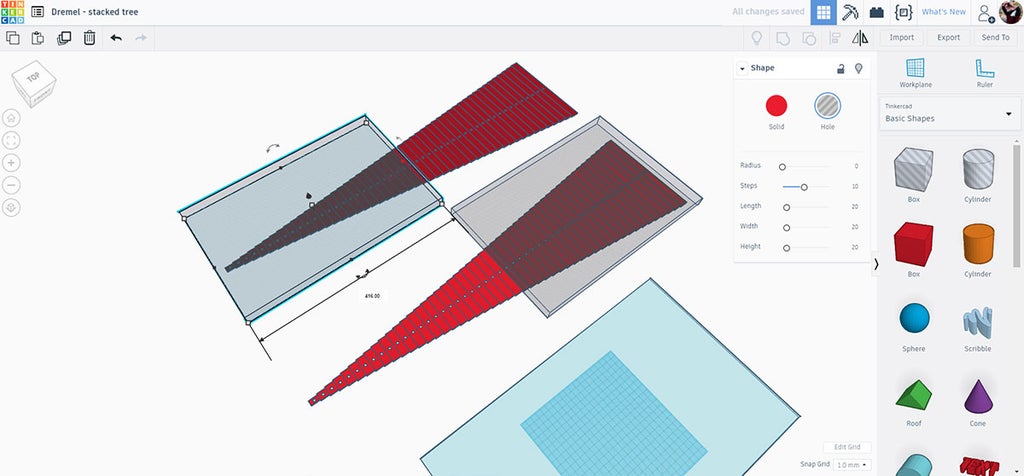Select the Ruler tool

(985, 73)
